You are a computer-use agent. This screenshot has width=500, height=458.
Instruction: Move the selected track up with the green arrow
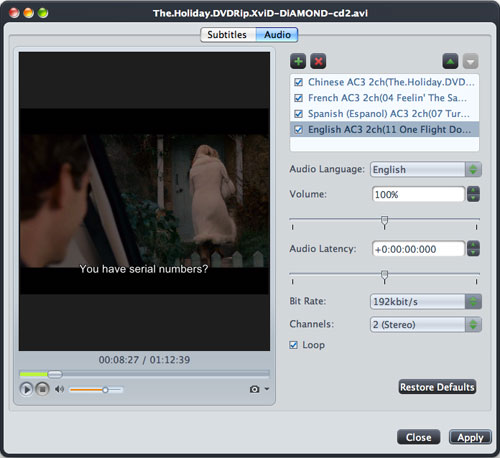450,61
